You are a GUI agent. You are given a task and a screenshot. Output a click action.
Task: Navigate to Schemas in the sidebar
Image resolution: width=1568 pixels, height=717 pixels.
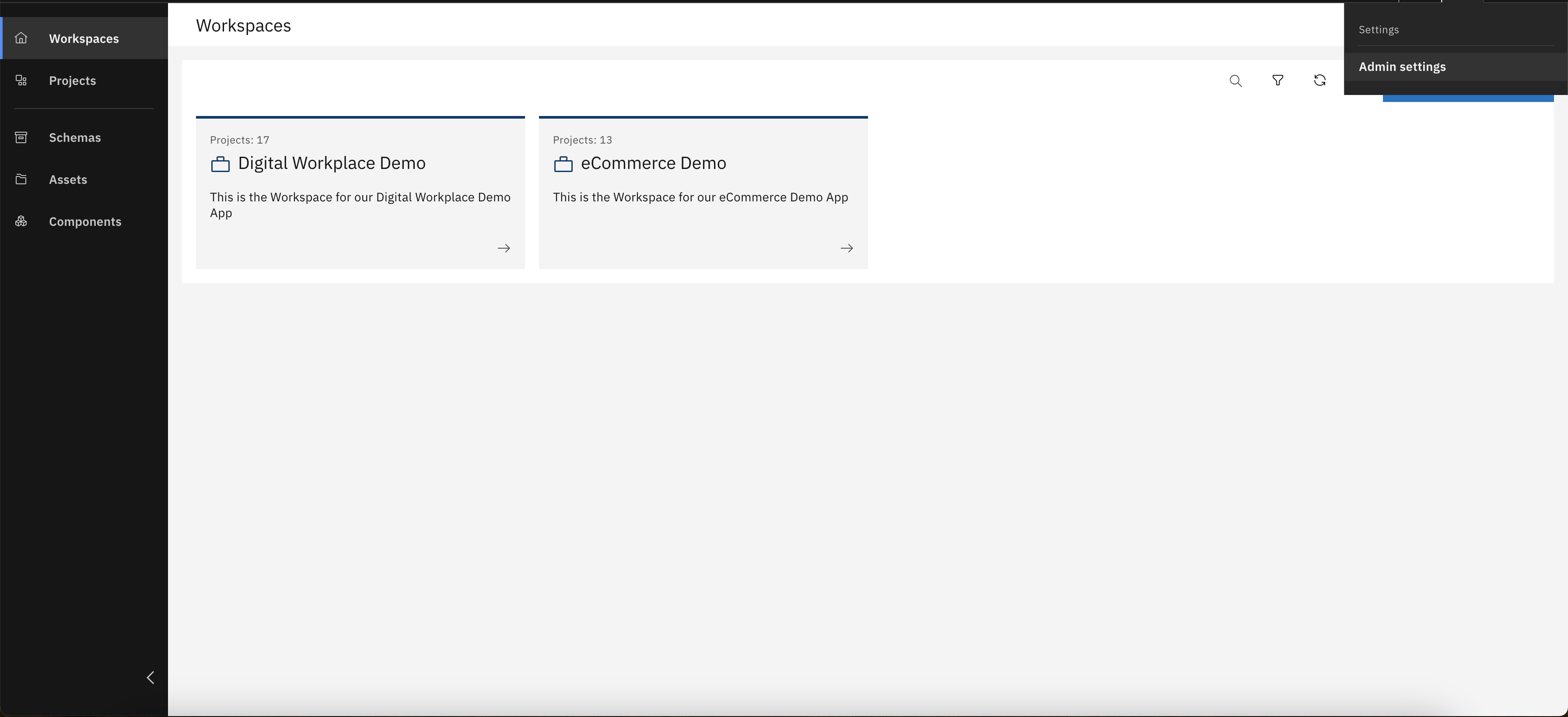[75, 137]
